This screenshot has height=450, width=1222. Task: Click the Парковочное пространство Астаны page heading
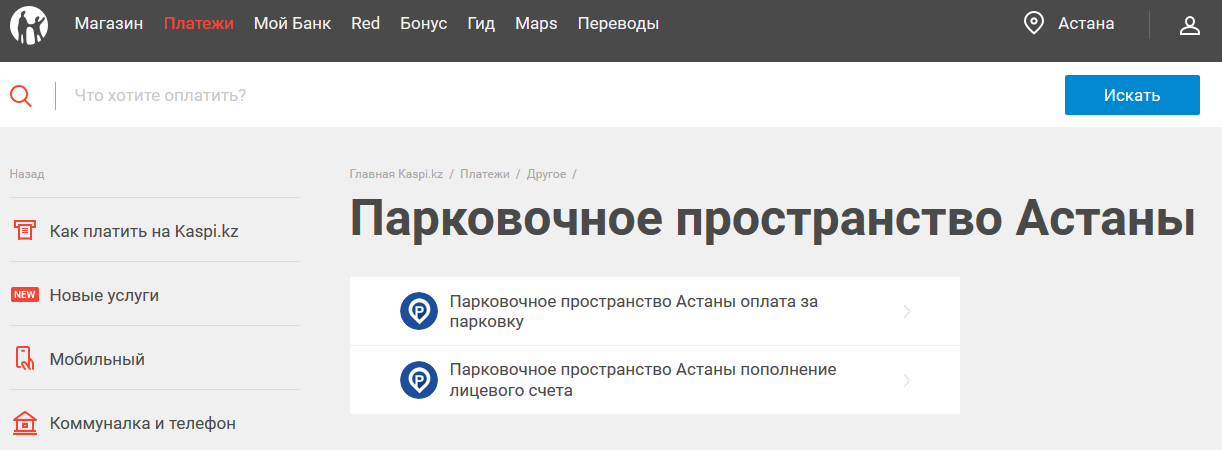(x=773, y=218)
